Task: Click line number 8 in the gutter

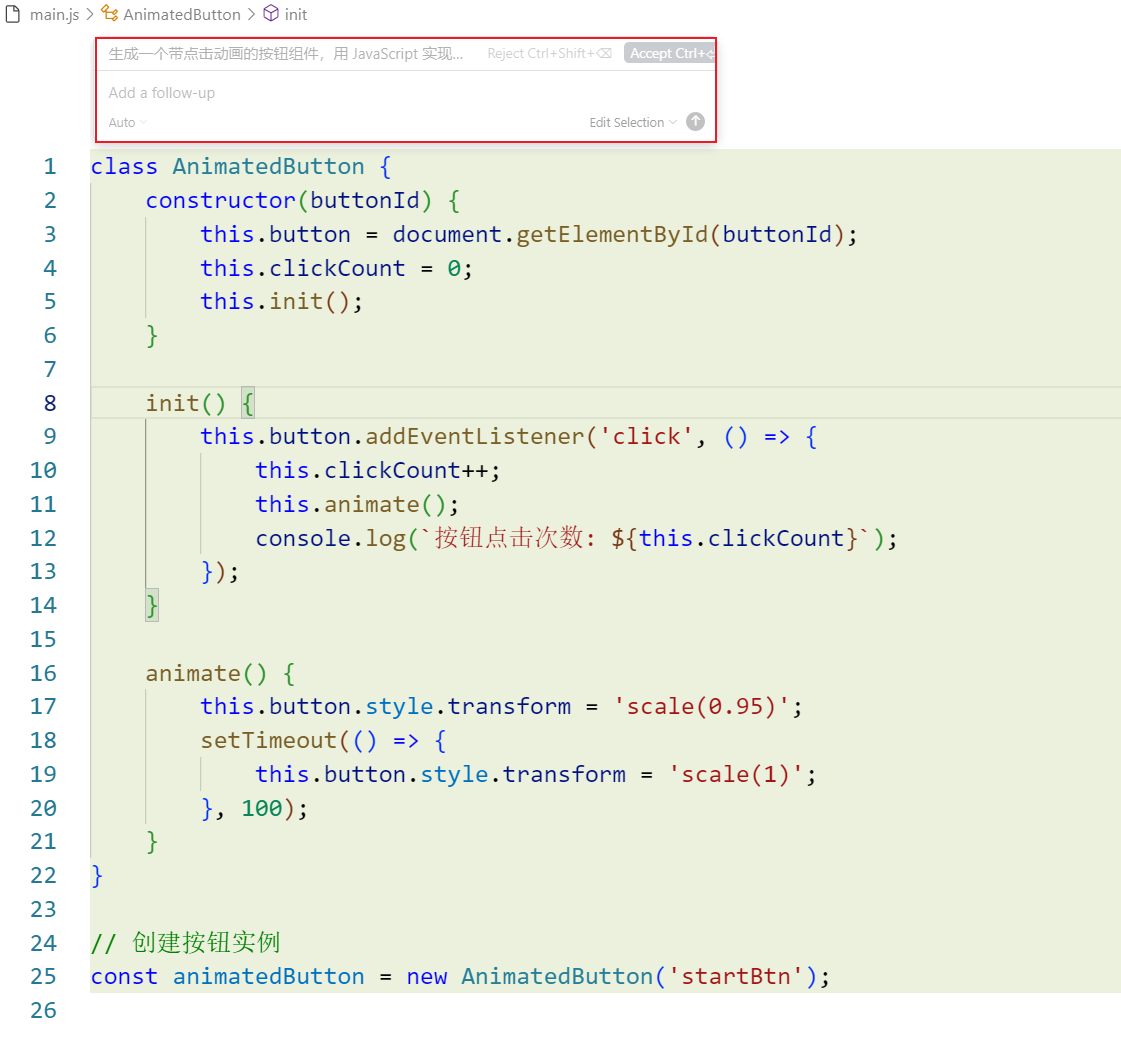Action: click(50, 403)
